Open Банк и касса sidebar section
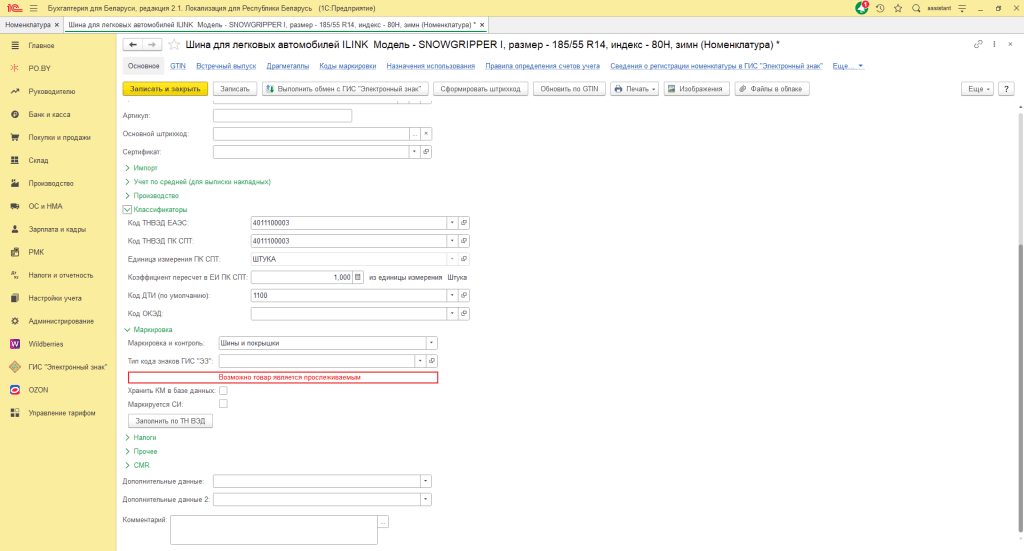The image size is (1024, 551). [x=49, y=114]
